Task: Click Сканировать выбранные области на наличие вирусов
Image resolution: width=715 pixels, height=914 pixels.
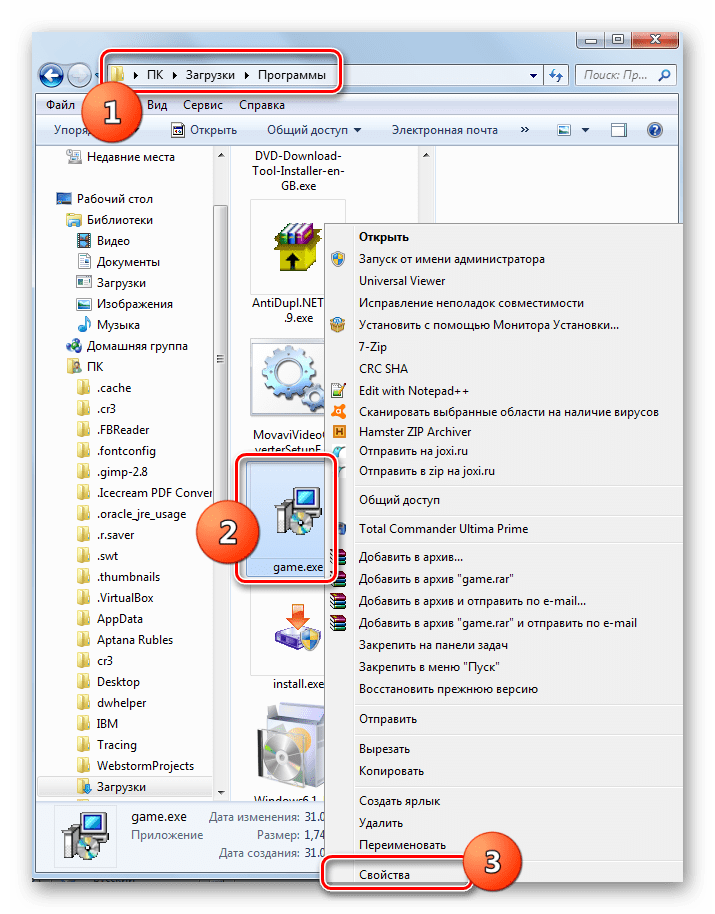Action: [509, 412]
